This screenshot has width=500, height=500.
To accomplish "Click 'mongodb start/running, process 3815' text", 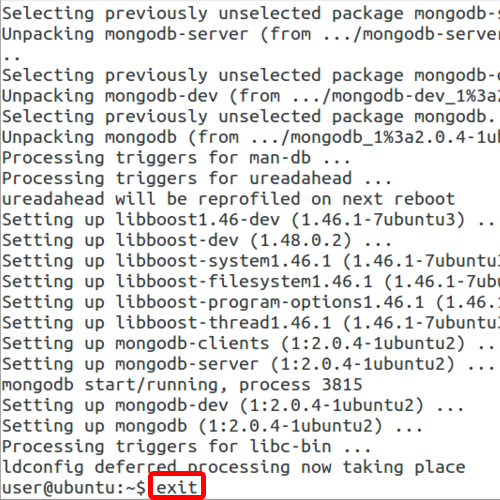I will click(182, 384).
